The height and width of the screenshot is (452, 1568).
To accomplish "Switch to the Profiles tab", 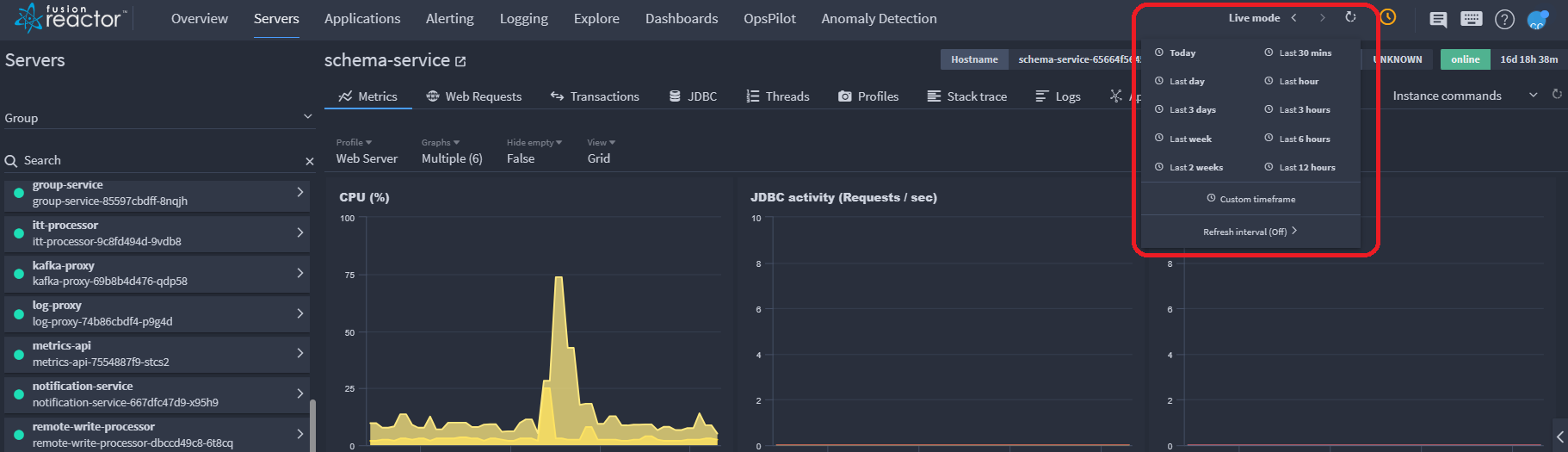I will (868, 96).
